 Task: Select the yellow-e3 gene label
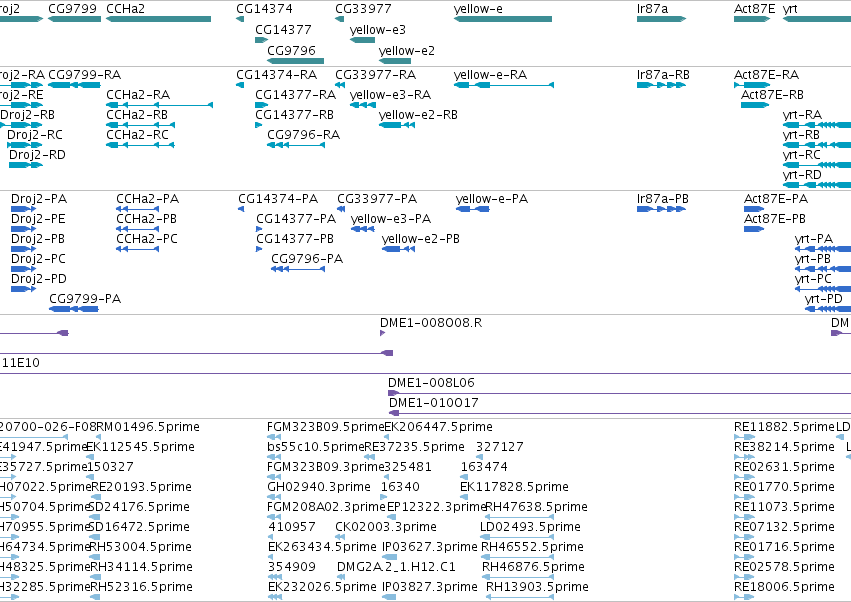[378, 29]
